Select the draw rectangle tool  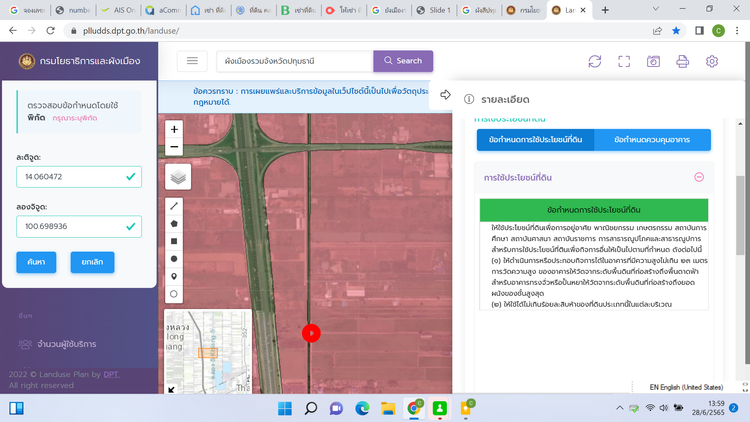coord(174,241)
